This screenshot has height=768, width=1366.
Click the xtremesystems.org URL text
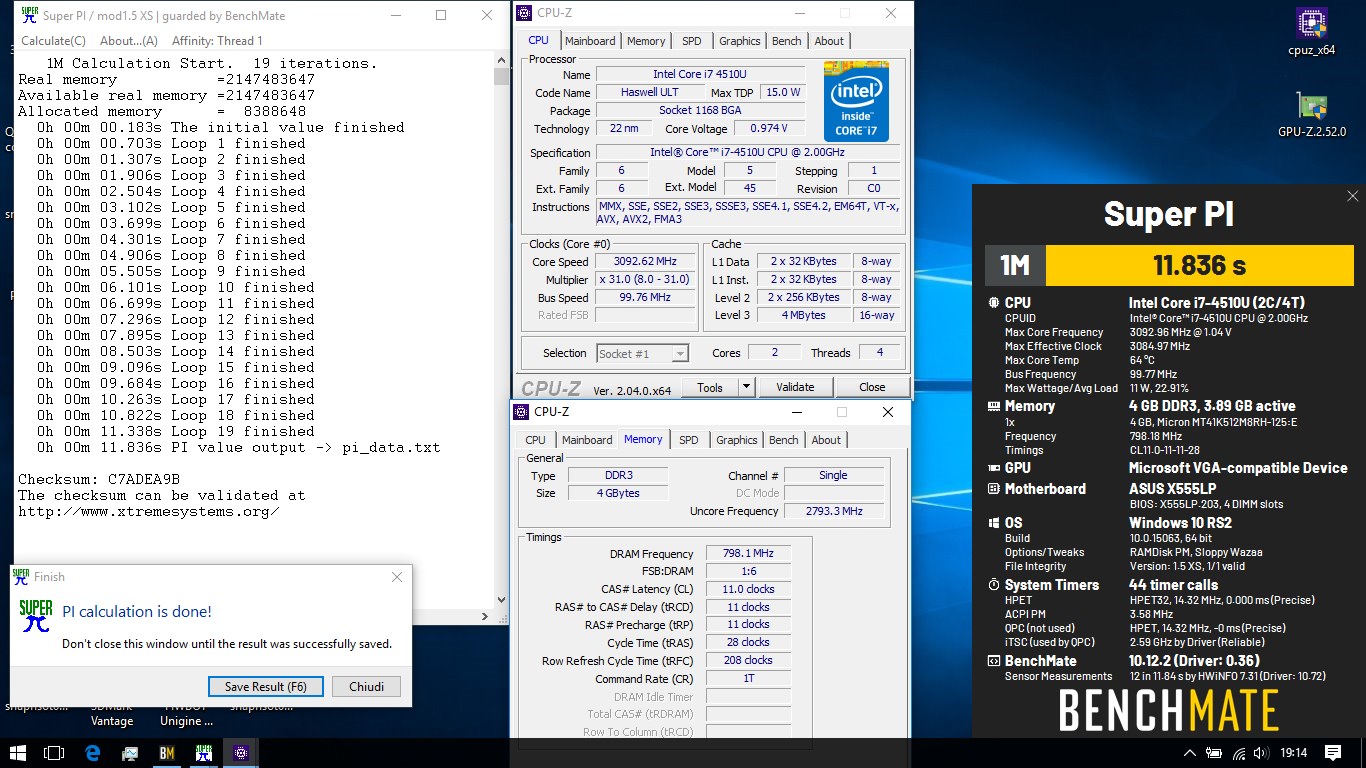[x=149, y=511]
